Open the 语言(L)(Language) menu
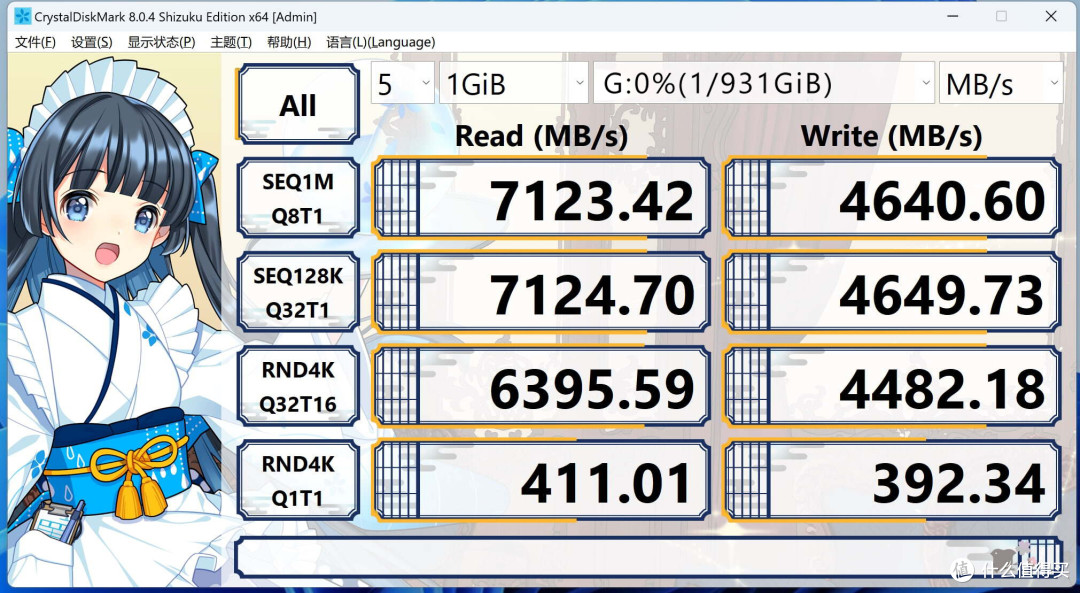1080x593 pixels. pyautogui.click(x=380, y=42)
